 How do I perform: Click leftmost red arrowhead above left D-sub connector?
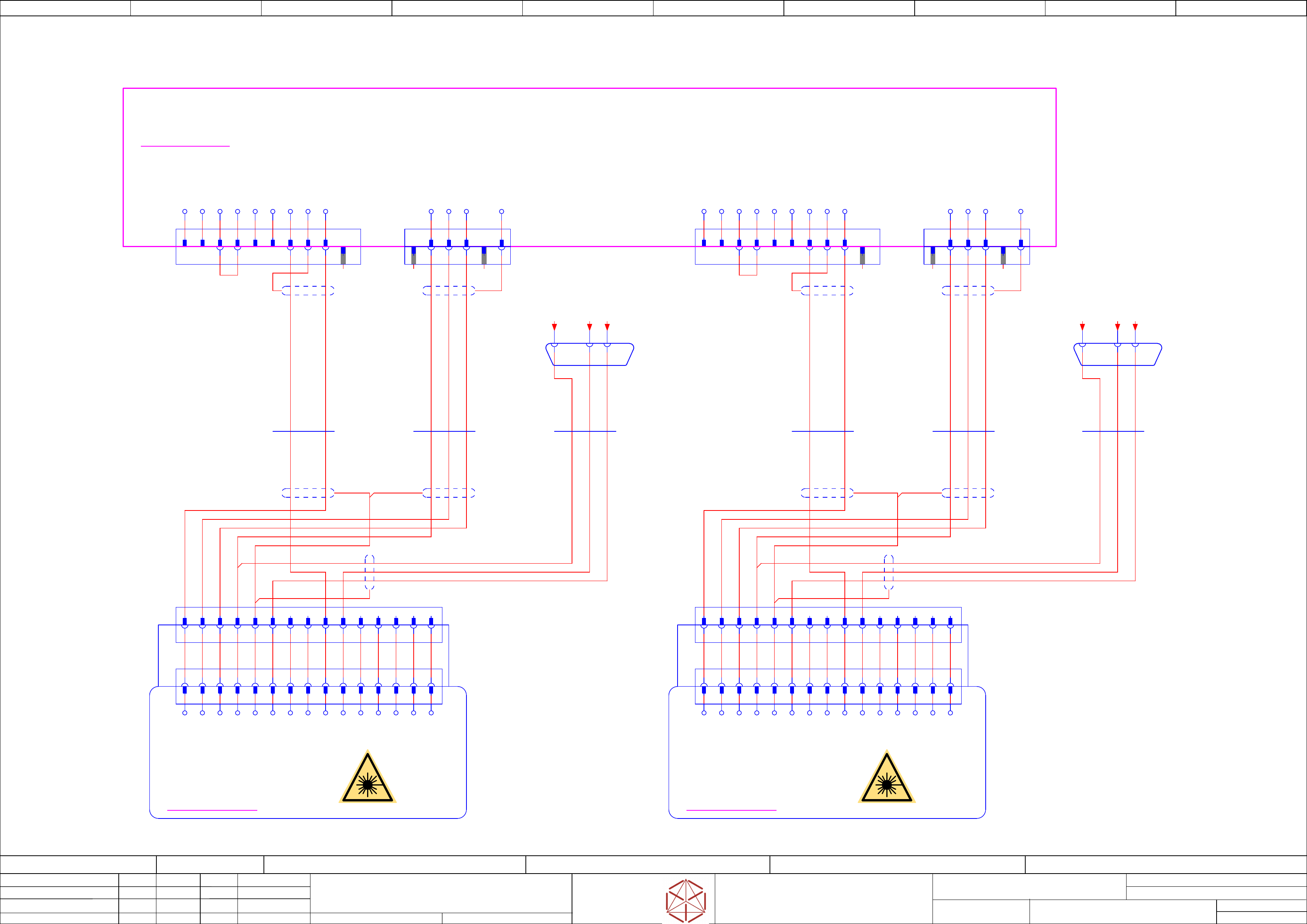(555, 327)
